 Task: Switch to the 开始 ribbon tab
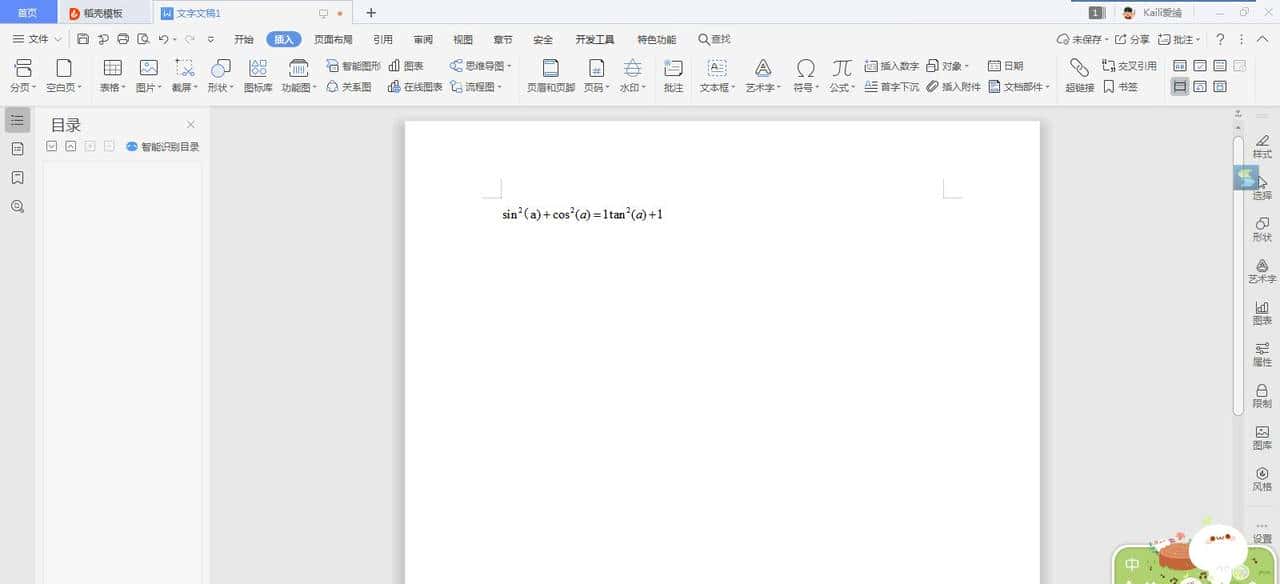pyautogui.click(x=243, y=39)
